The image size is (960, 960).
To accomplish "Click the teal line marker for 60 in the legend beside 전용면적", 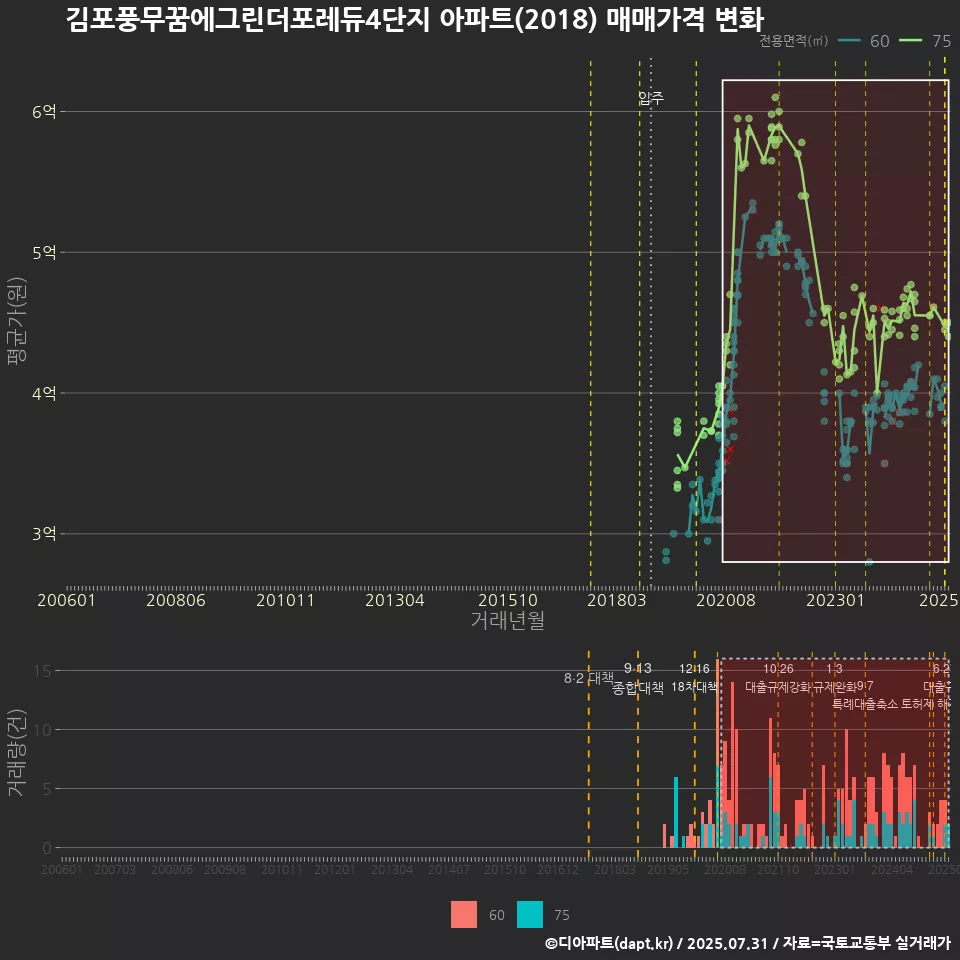I will [x=849, y=41].
